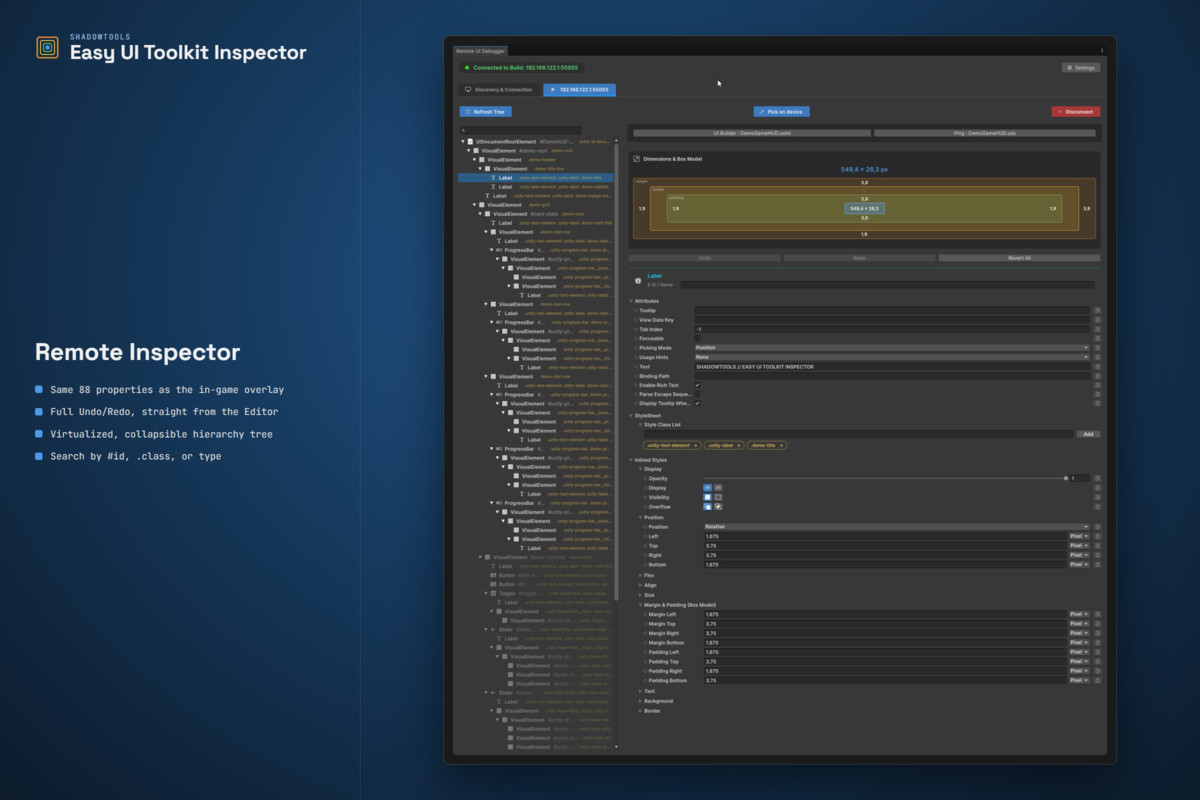Click the window kebab menu icon
This screenshot has height=800, width=1200.
pos(1102,50)
